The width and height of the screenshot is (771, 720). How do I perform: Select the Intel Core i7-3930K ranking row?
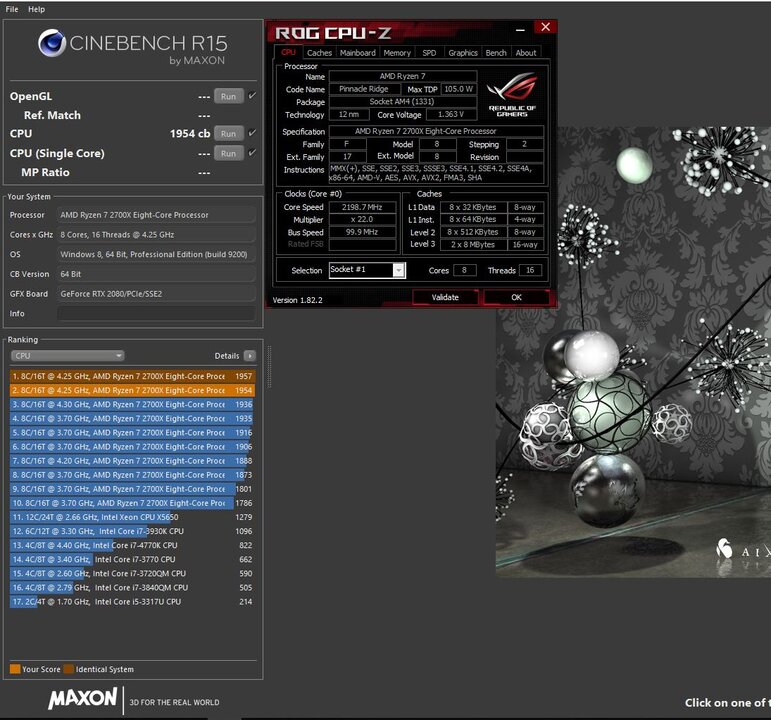(132, 531)
